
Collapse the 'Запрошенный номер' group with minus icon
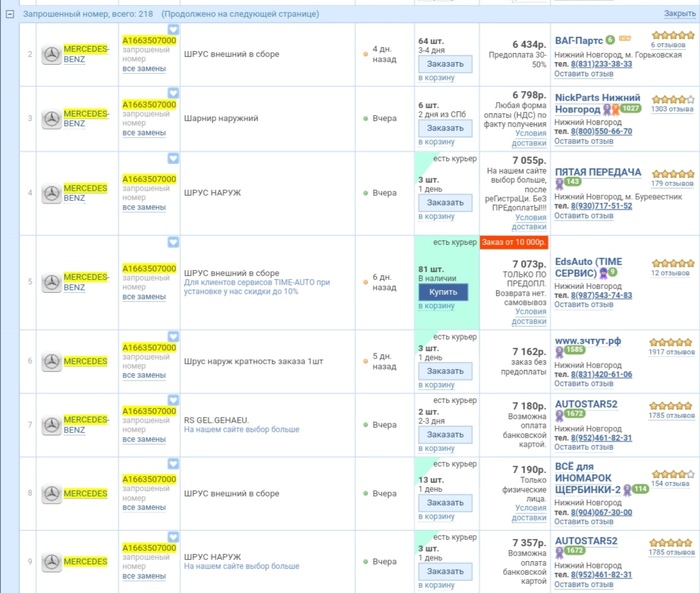pos(10,14)
